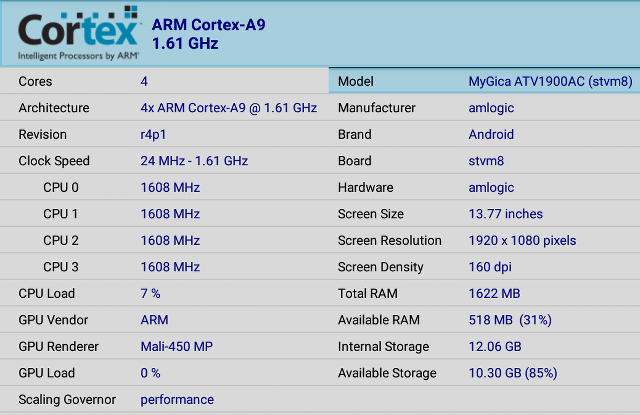The width and height of the screenshot is (640, 415).
Task: Click '24 MHz - 1.61 GHz' value
Action: tap(194, 161)
